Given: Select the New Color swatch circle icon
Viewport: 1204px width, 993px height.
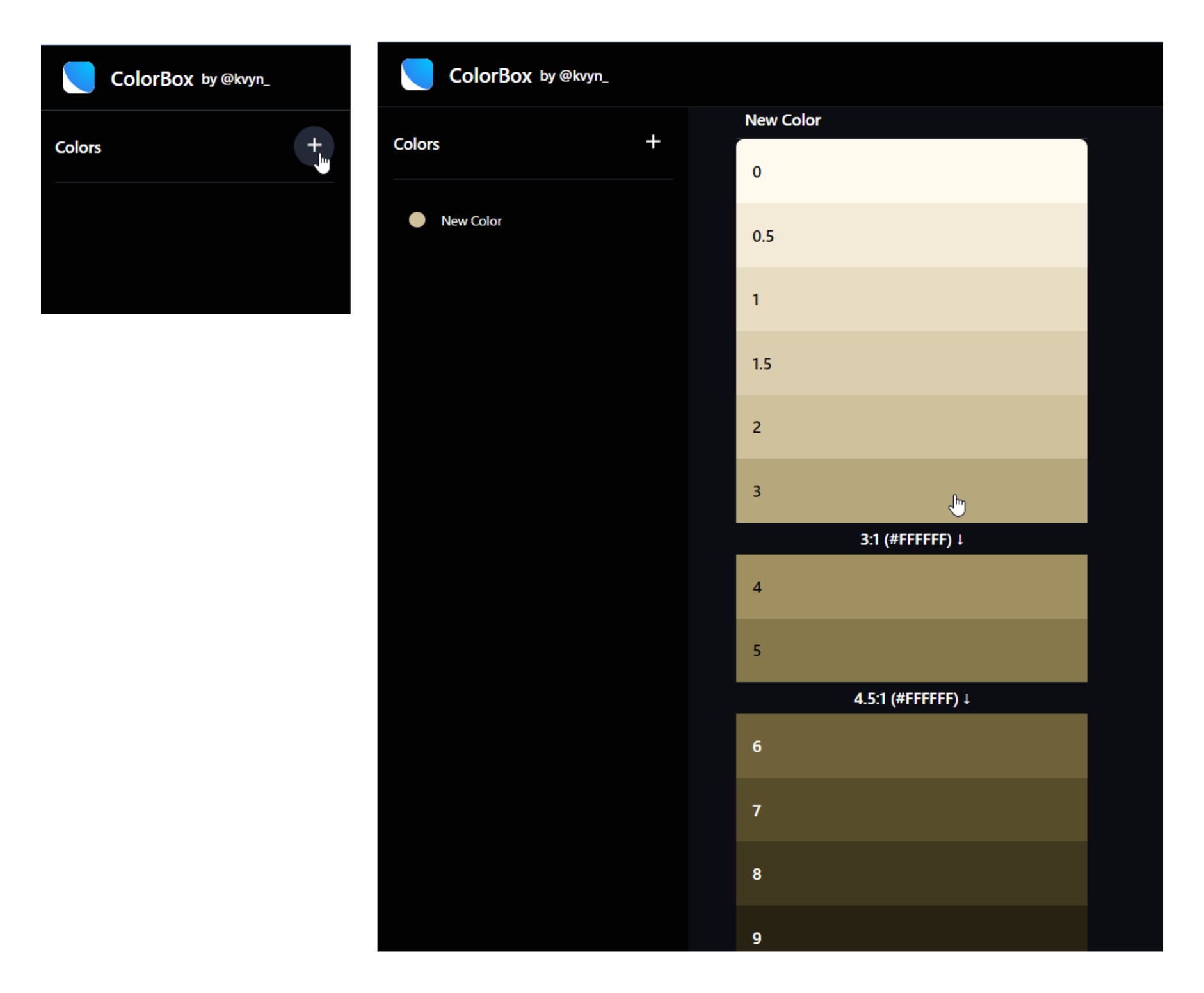Looking at the screenshot, I should pyautogui.click(x=416, y=219).
